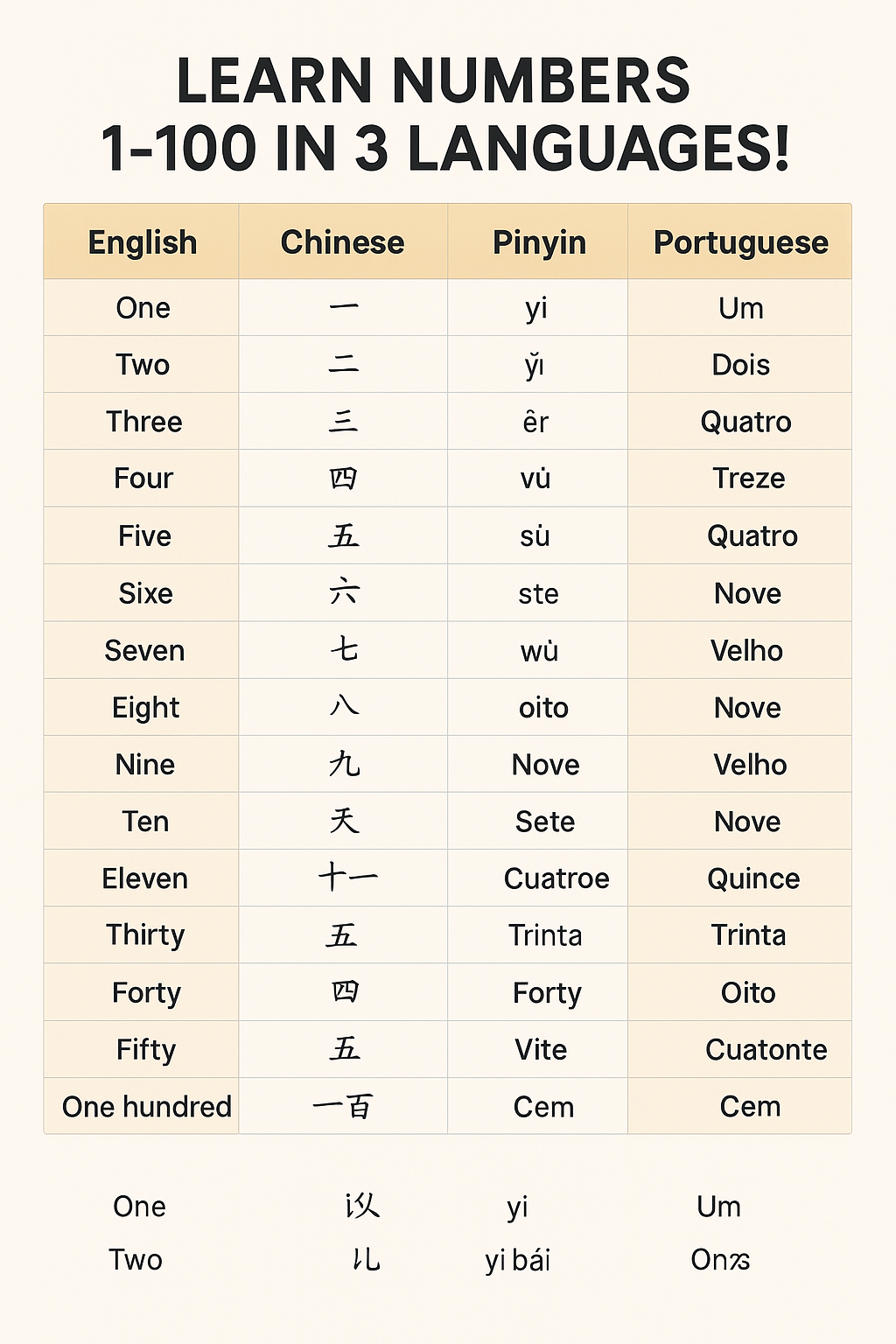Select the Portuguese column header

click(x=740, y=243)
